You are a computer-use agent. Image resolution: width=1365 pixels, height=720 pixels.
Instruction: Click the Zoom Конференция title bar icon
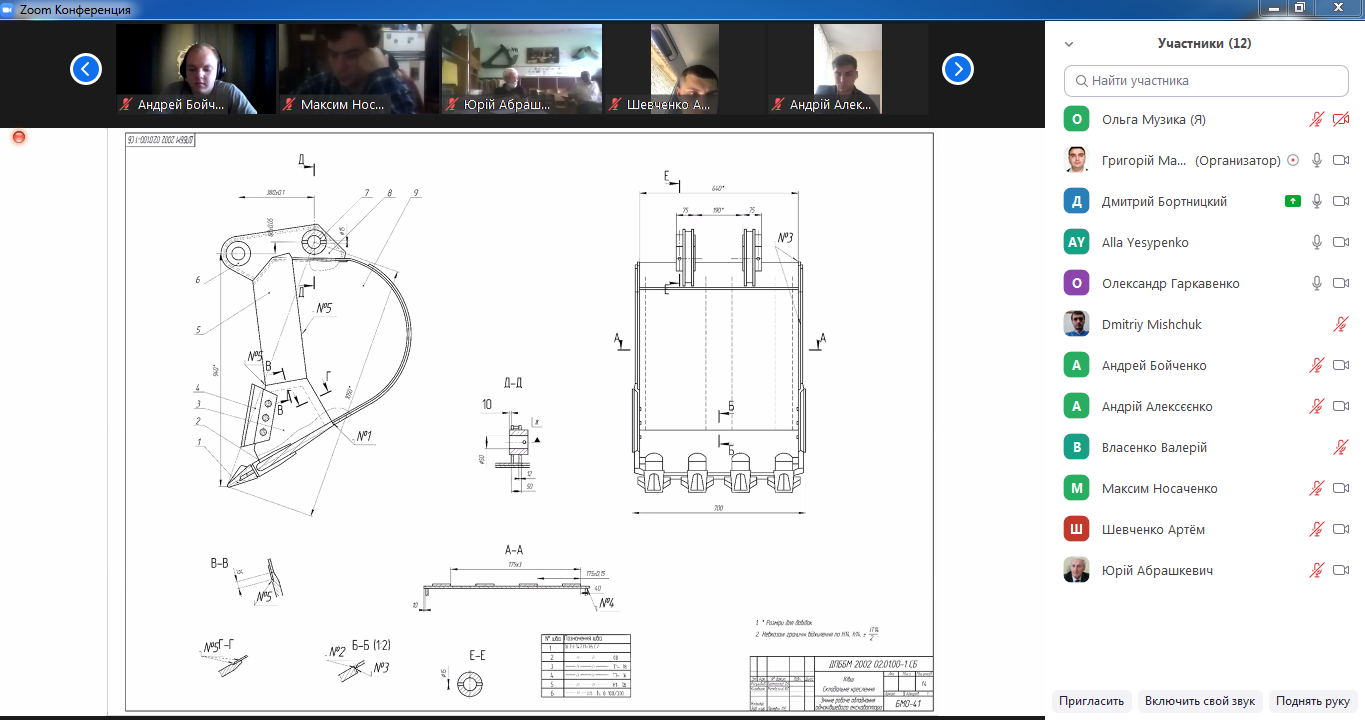[x=9, y=9]
